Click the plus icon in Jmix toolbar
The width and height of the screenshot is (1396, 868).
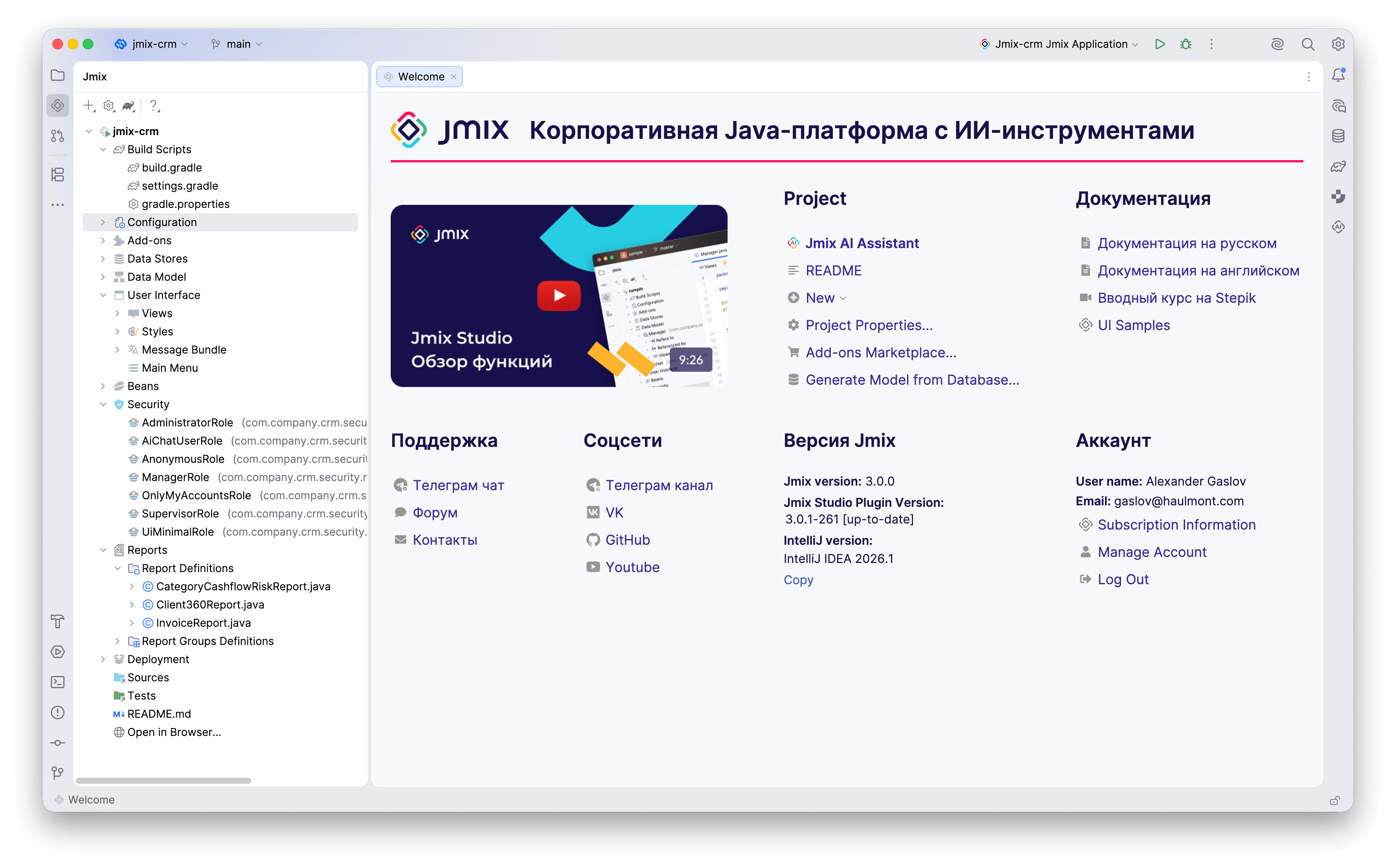click(x=89, y=105)
